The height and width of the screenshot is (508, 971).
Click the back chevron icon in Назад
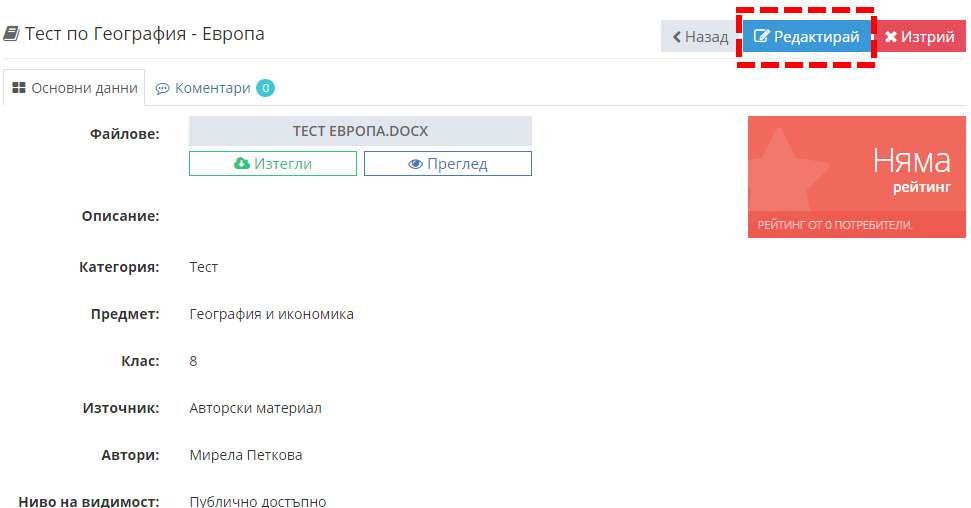point(677,37)
